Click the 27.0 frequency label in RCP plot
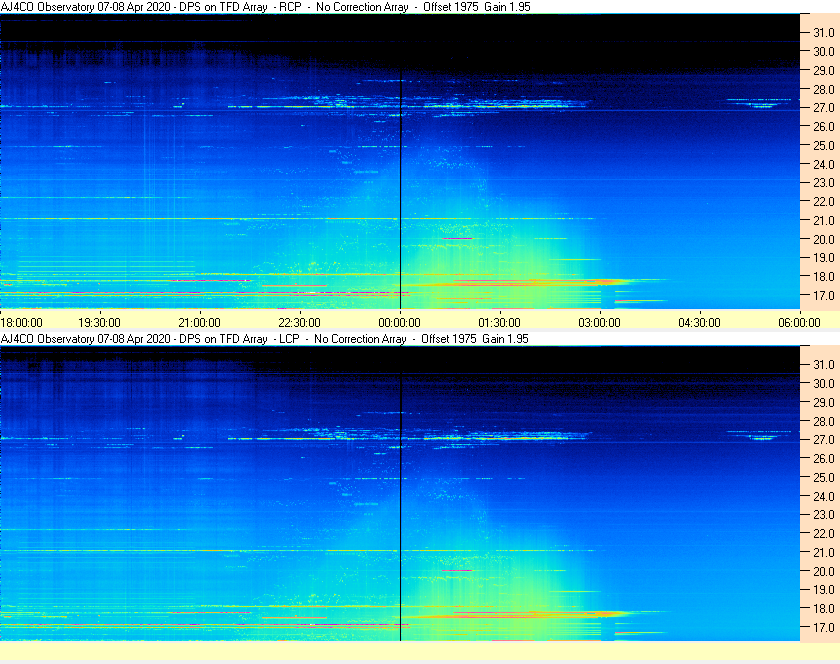Image resolution: width=840 pixels, height=664 pixels. pyautogui.click(x=824, y=108)
